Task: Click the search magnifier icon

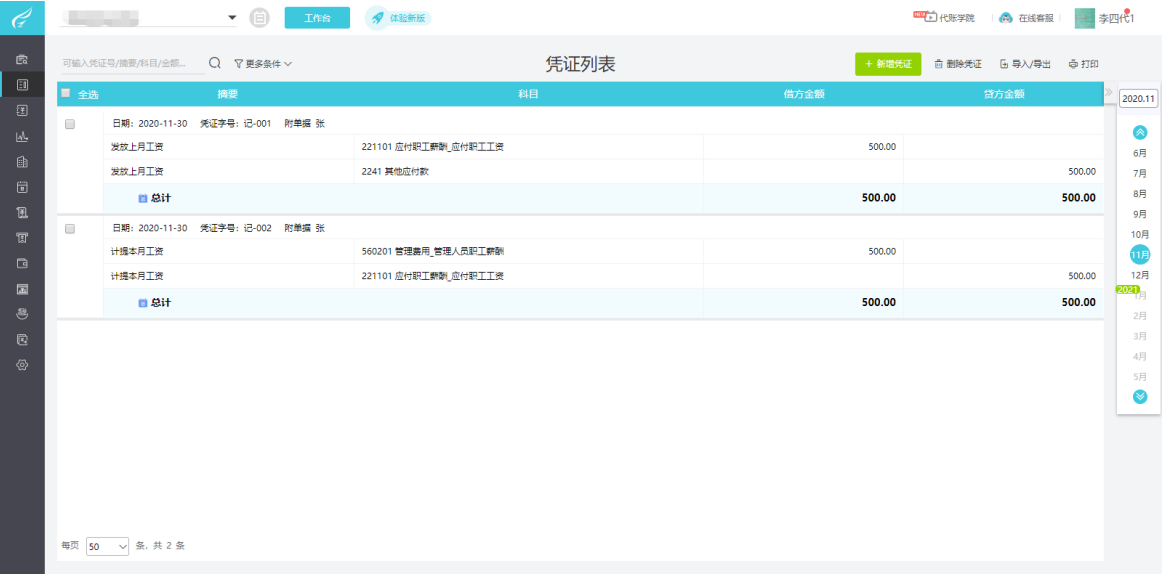Action: point(214,63)
